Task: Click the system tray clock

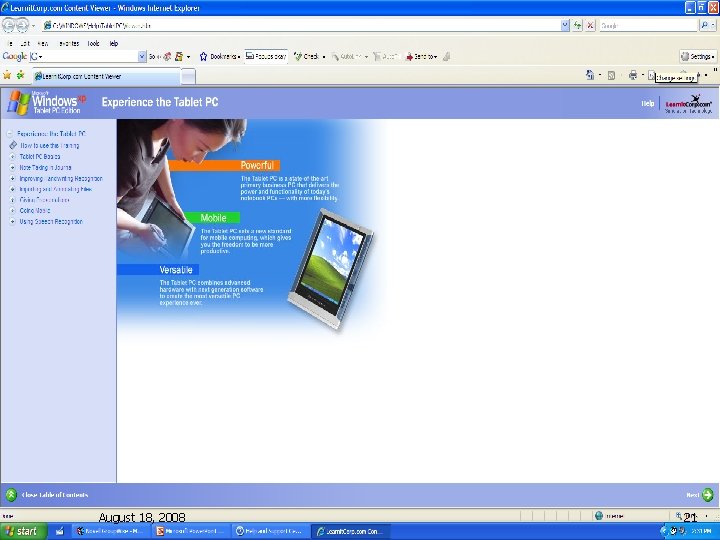Action: click(x=702, y=531)
